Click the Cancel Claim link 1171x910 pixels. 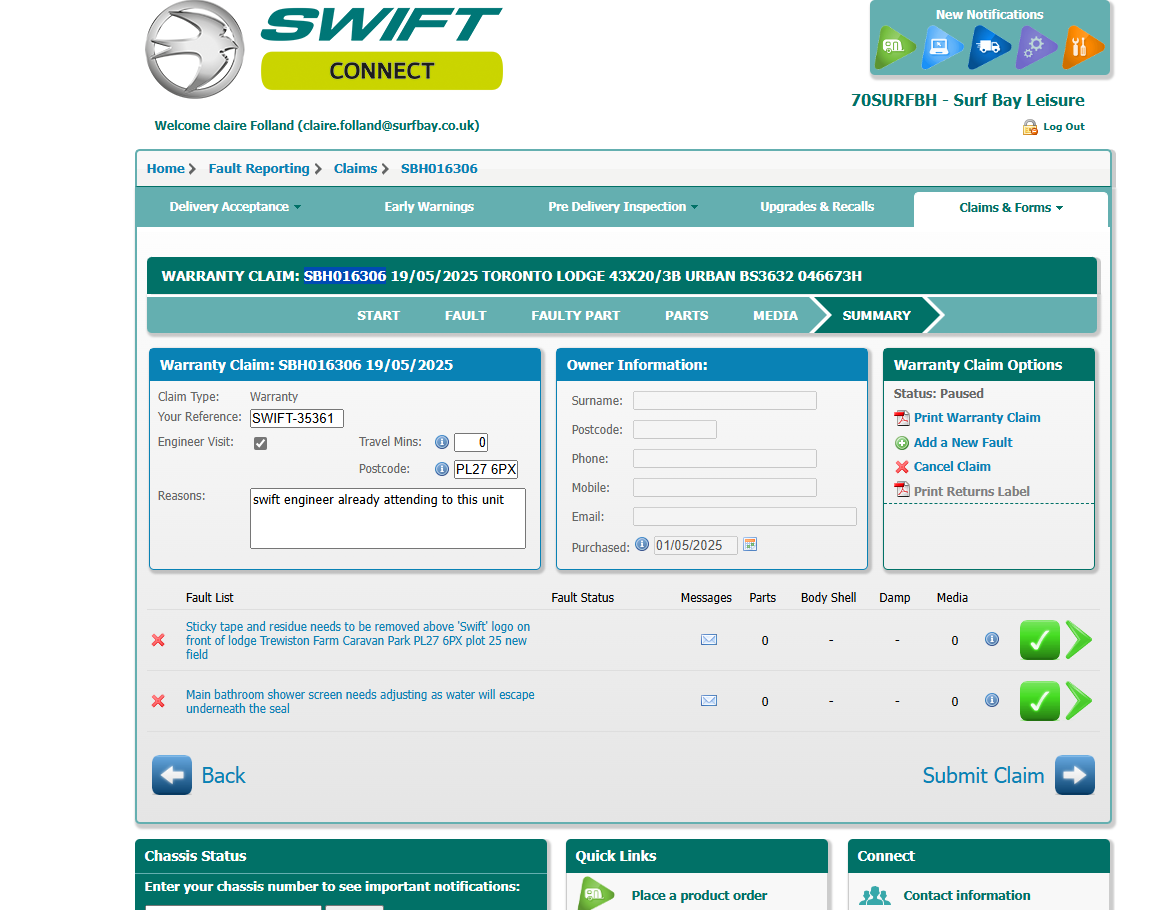[952, 467]
